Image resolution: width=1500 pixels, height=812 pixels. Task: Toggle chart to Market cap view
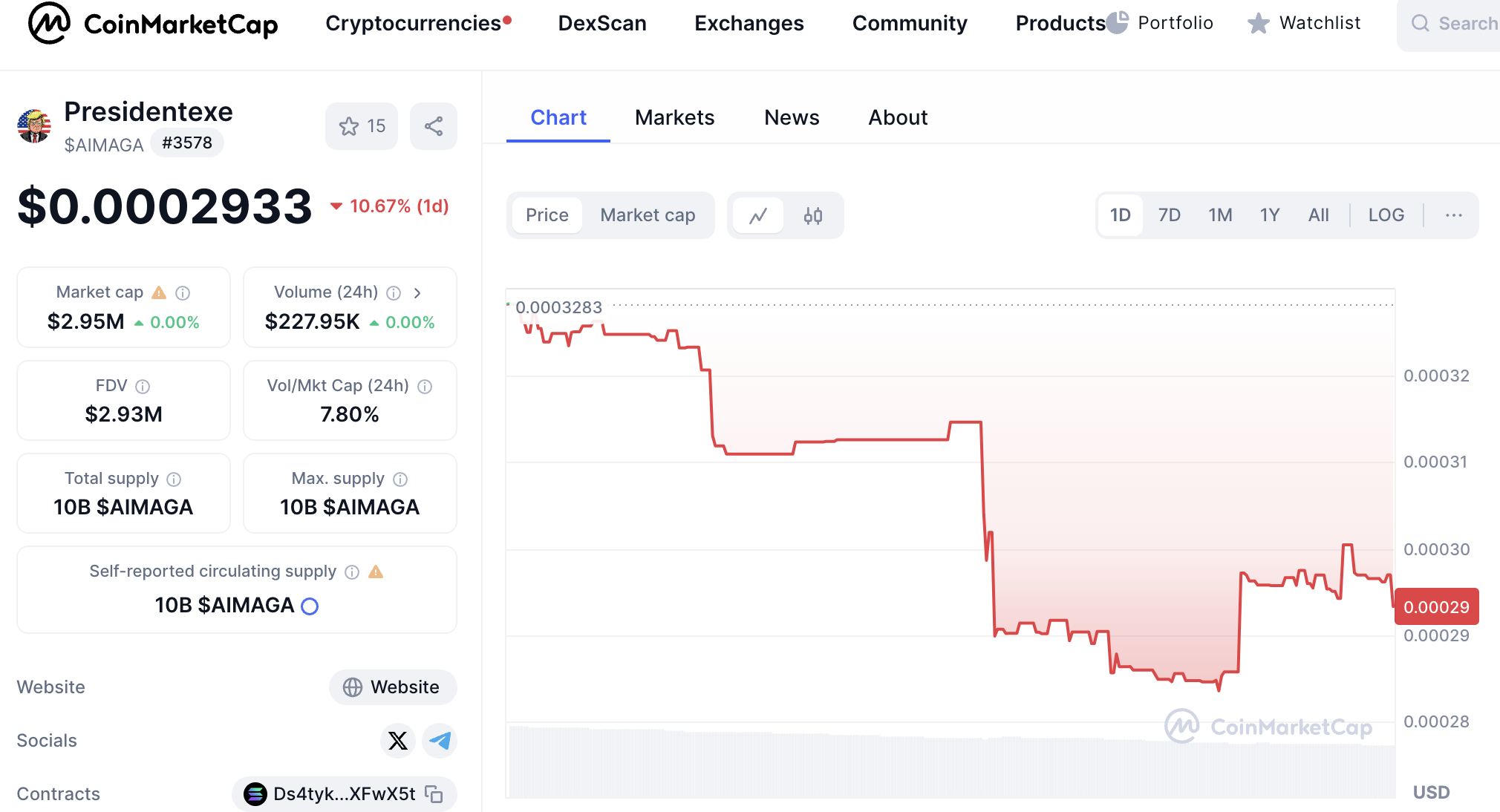pyautogui.click(x=648, y=215)
